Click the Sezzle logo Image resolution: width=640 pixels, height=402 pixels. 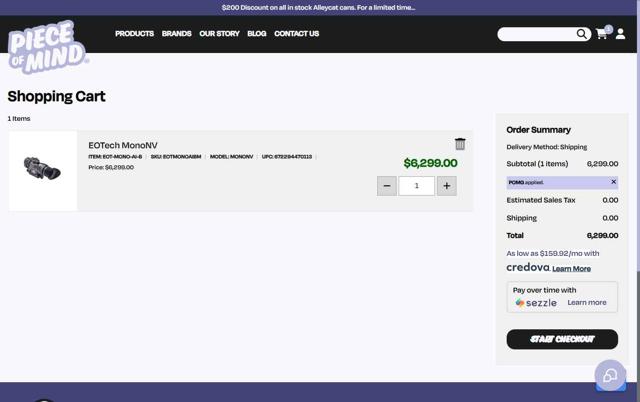[536, 303]
